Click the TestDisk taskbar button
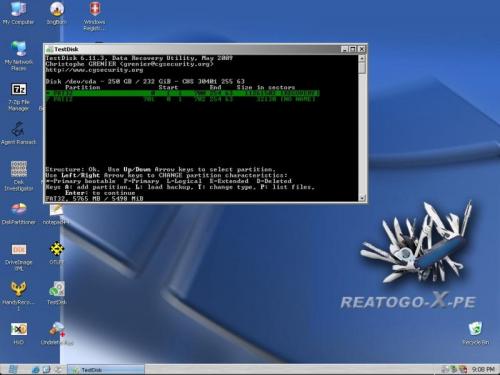 (x=106, y=370)
